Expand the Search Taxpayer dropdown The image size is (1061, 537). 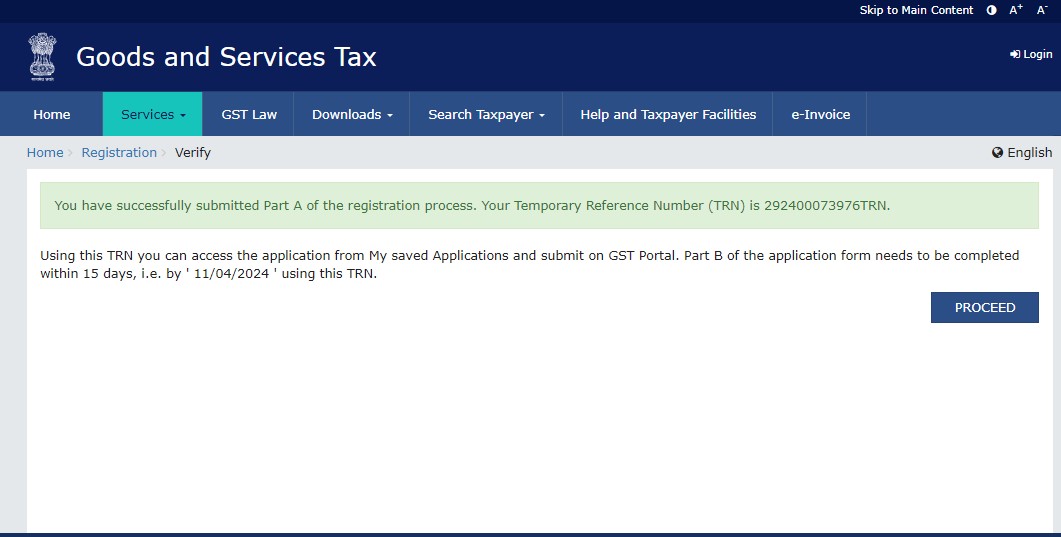pos(486,114)
